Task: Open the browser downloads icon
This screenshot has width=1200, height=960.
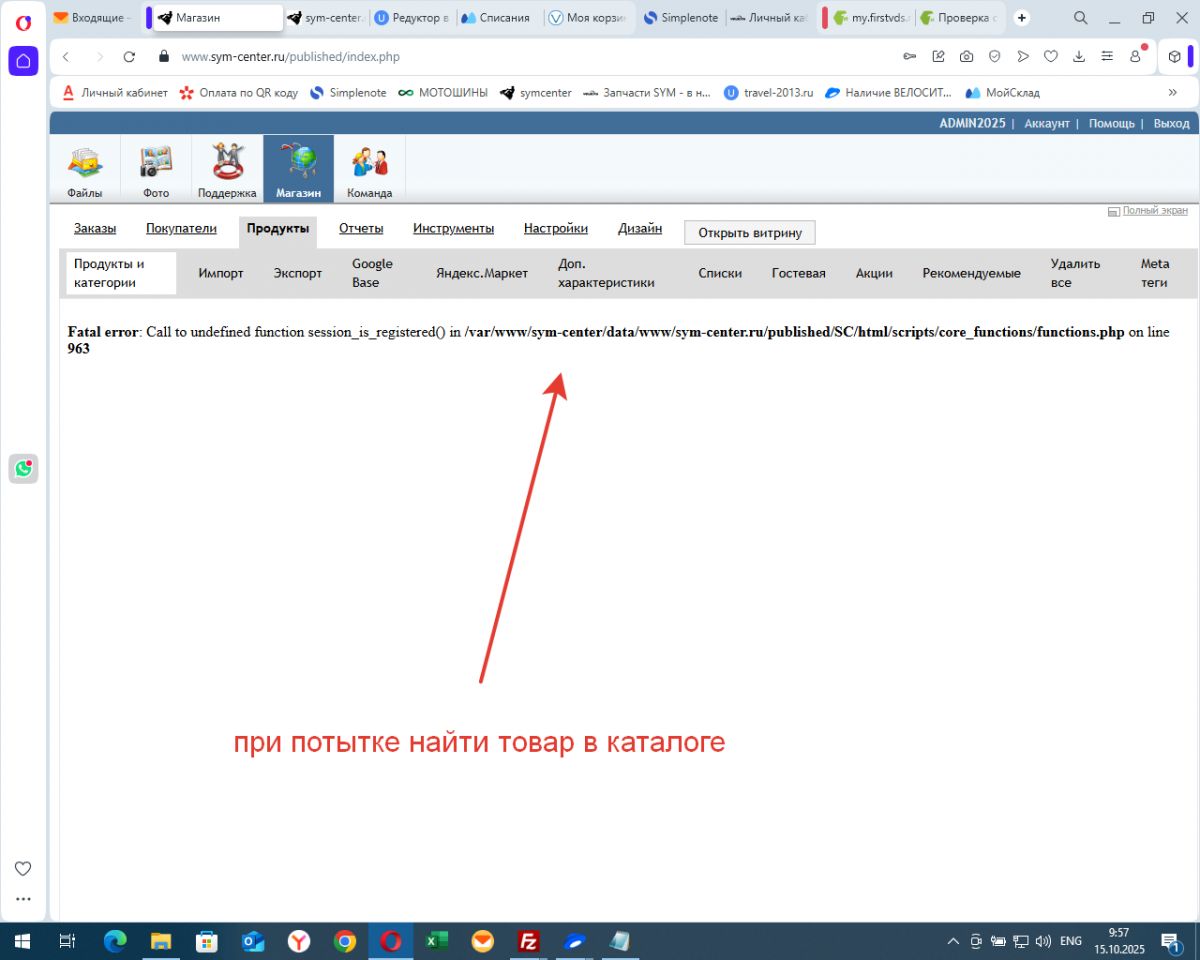Action: point(1079,57)
